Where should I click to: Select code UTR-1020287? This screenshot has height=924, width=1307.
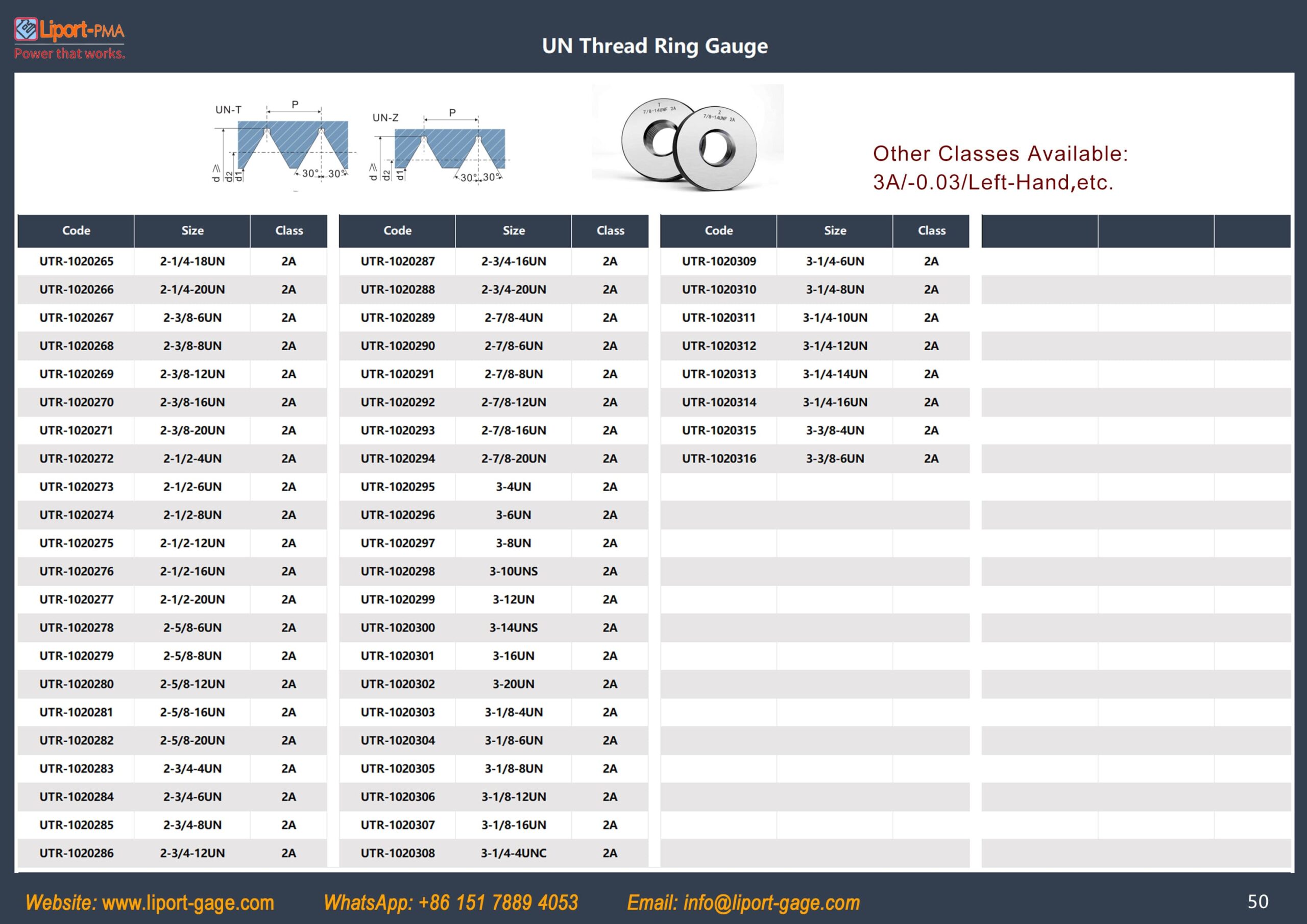tap(397, 261)
